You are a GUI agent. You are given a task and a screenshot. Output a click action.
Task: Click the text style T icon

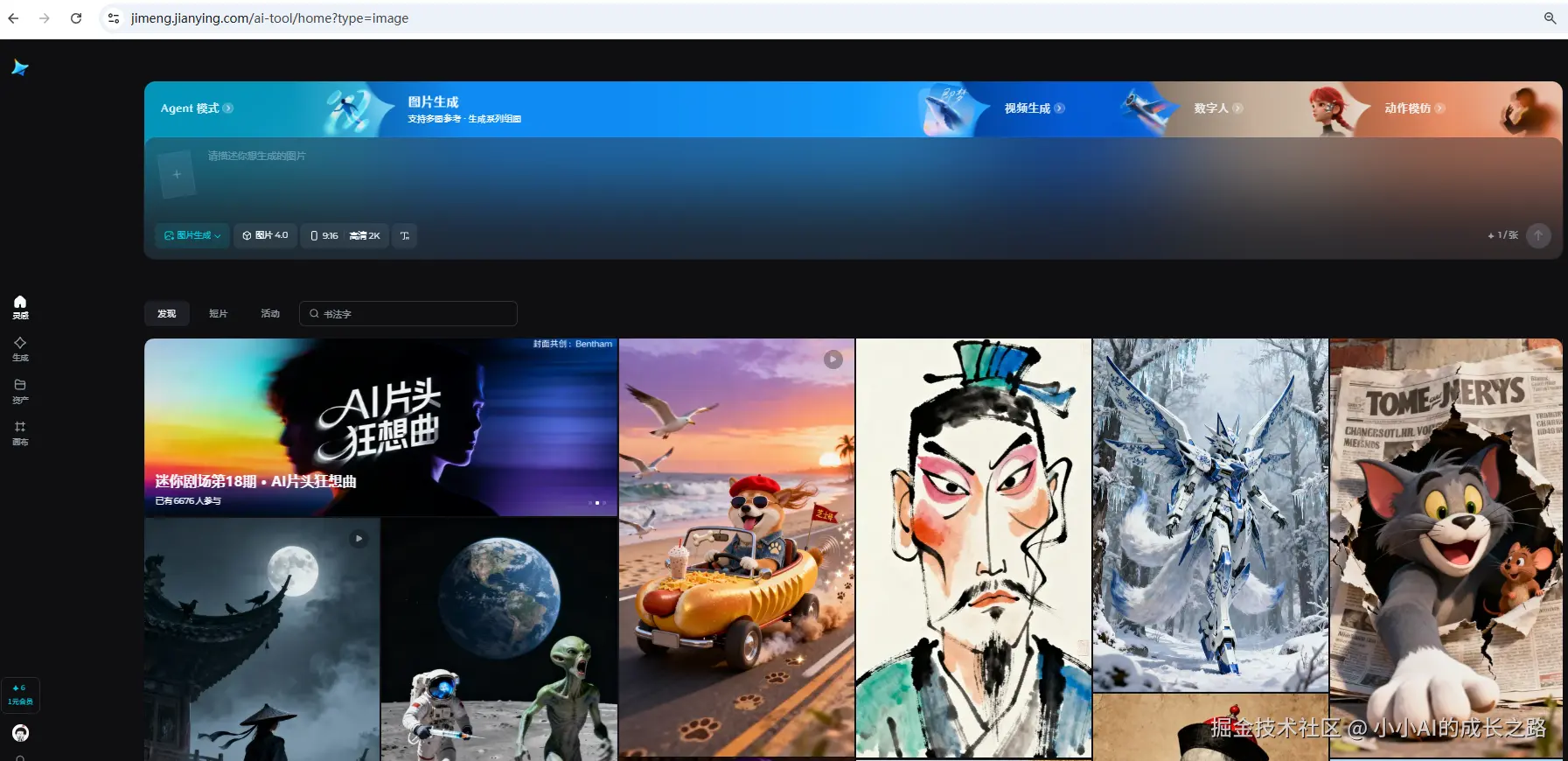point(404,235)
